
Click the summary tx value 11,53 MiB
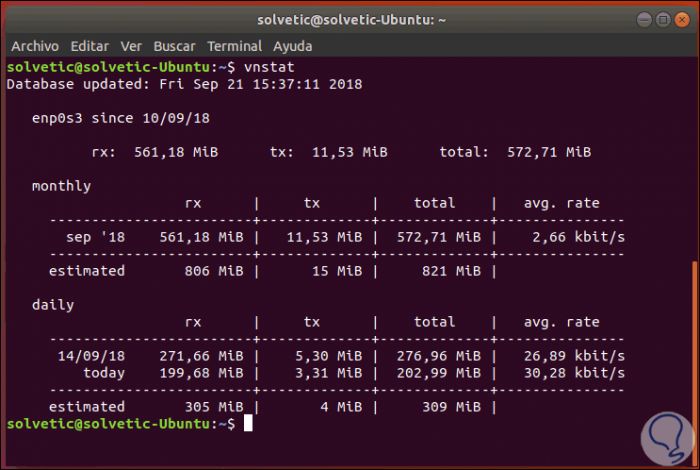coord(350,152)
